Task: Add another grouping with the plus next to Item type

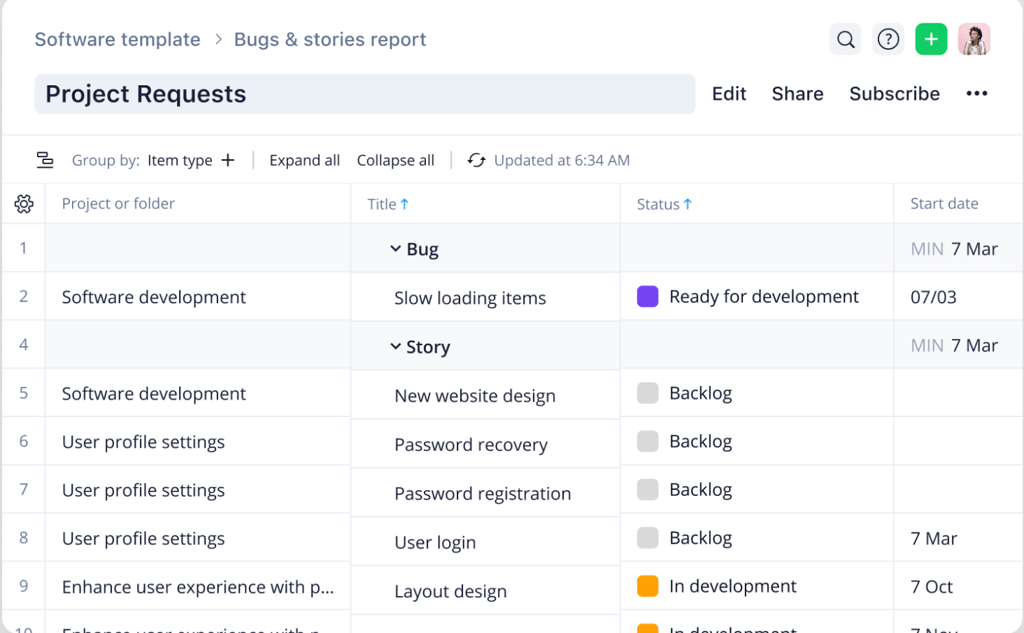Action: (228, 160)
